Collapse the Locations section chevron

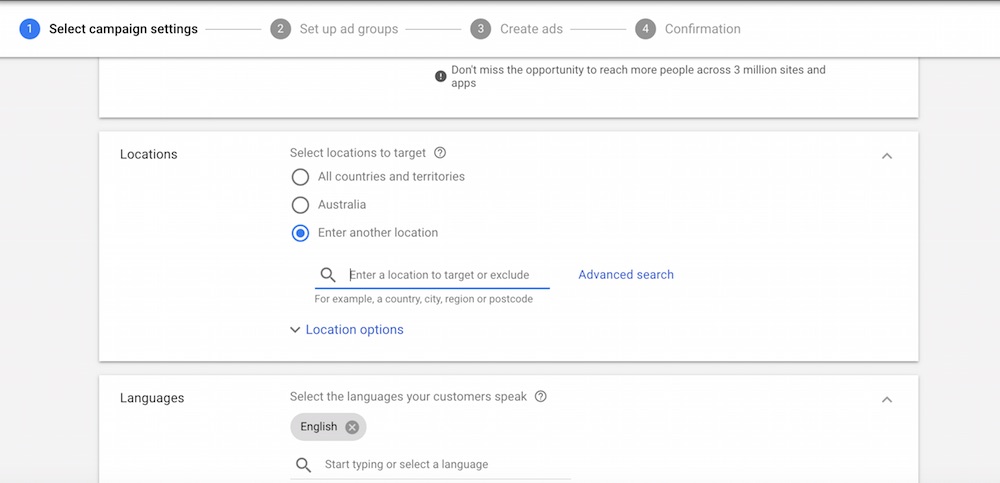887,156
